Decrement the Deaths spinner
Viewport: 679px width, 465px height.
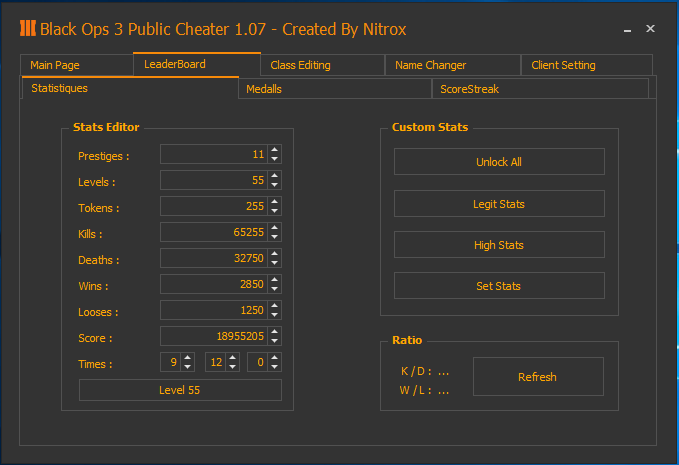[275, 263]
